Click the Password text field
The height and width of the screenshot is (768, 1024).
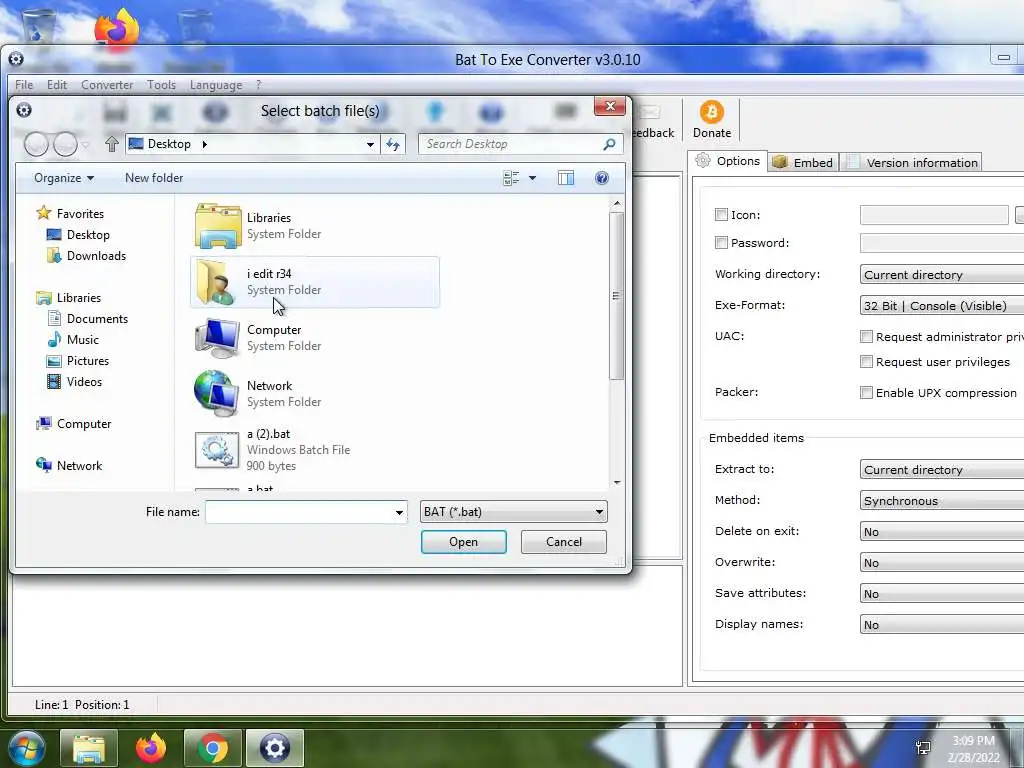(x=942, y=243)
